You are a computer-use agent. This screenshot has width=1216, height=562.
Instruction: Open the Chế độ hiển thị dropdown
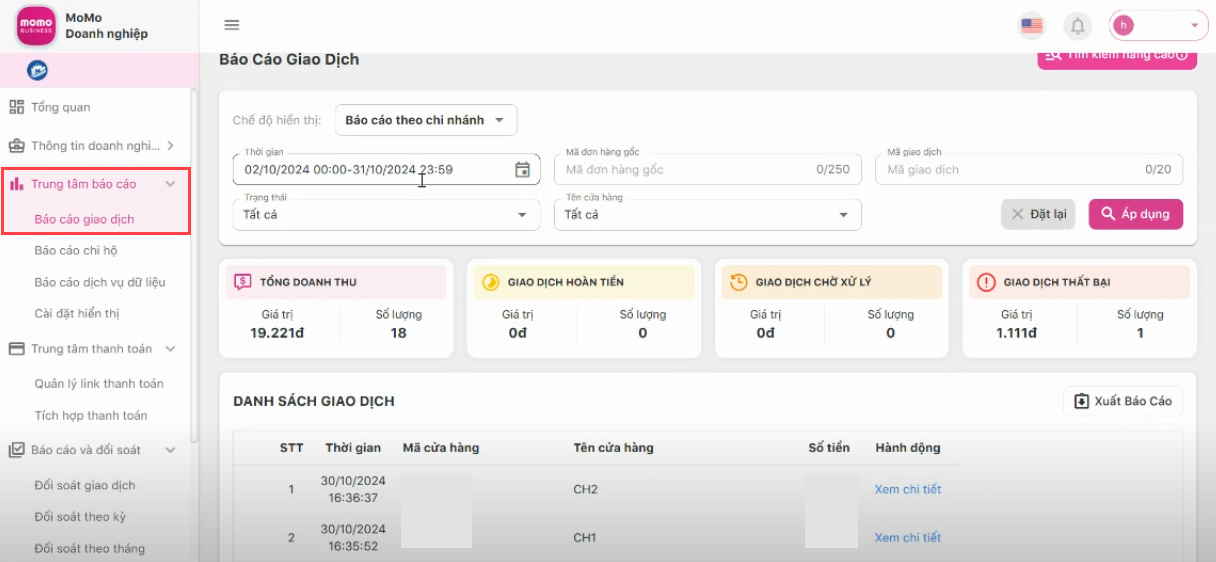(426, 120)
